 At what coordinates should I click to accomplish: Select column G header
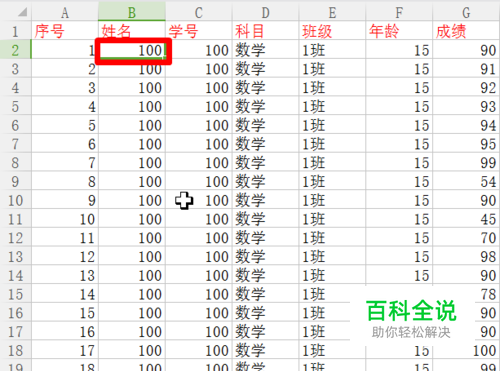(x=466, y=13)
